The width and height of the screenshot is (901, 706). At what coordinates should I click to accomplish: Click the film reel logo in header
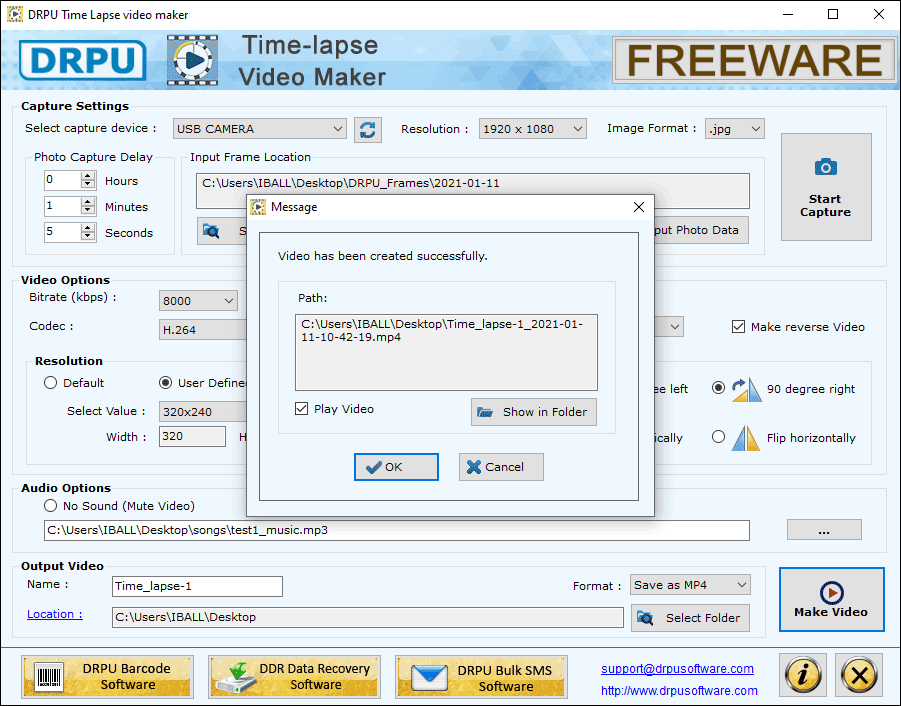coord(192,60)
